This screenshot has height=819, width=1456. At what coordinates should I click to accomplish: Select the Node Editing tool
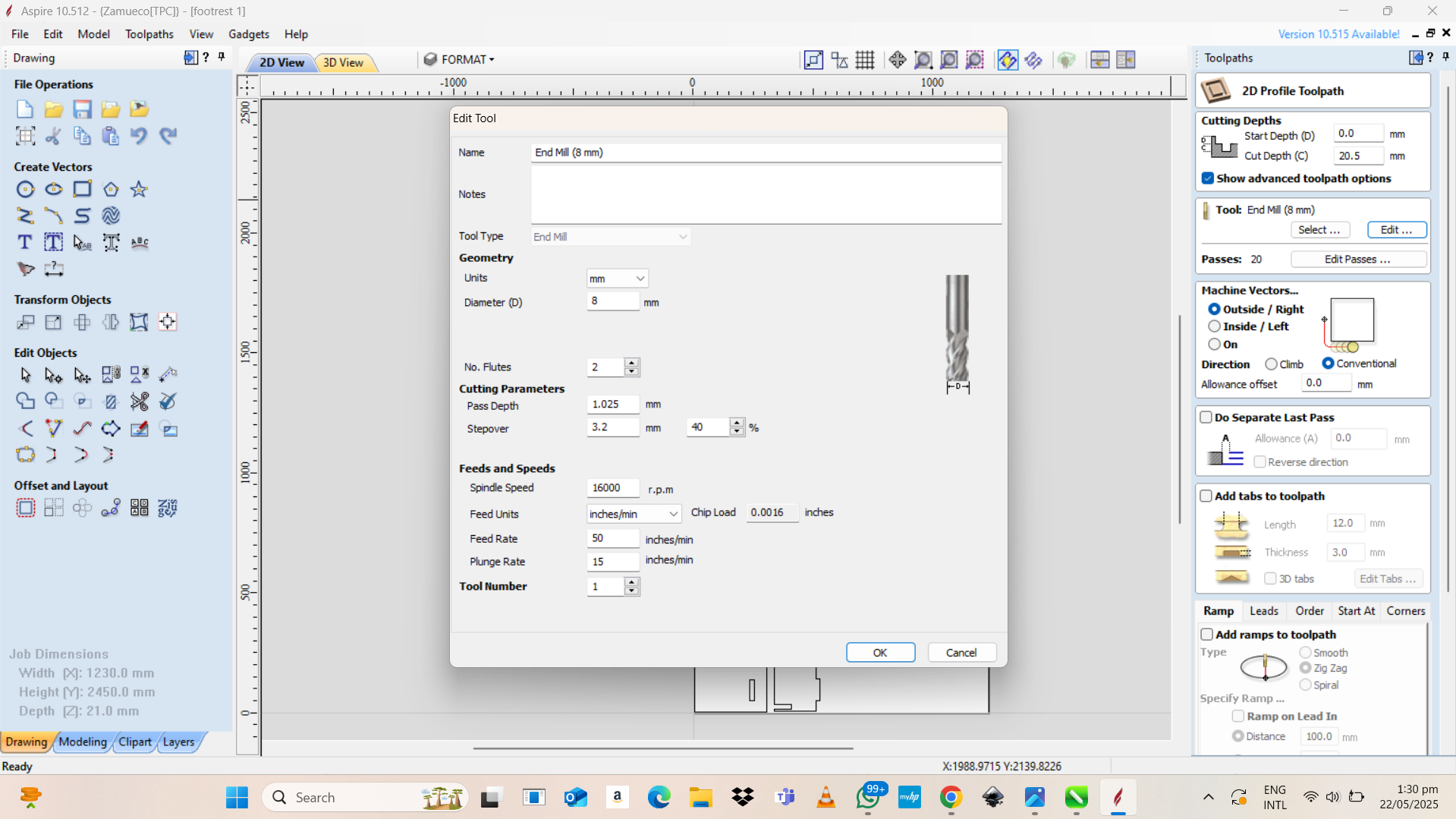[54, 375]
